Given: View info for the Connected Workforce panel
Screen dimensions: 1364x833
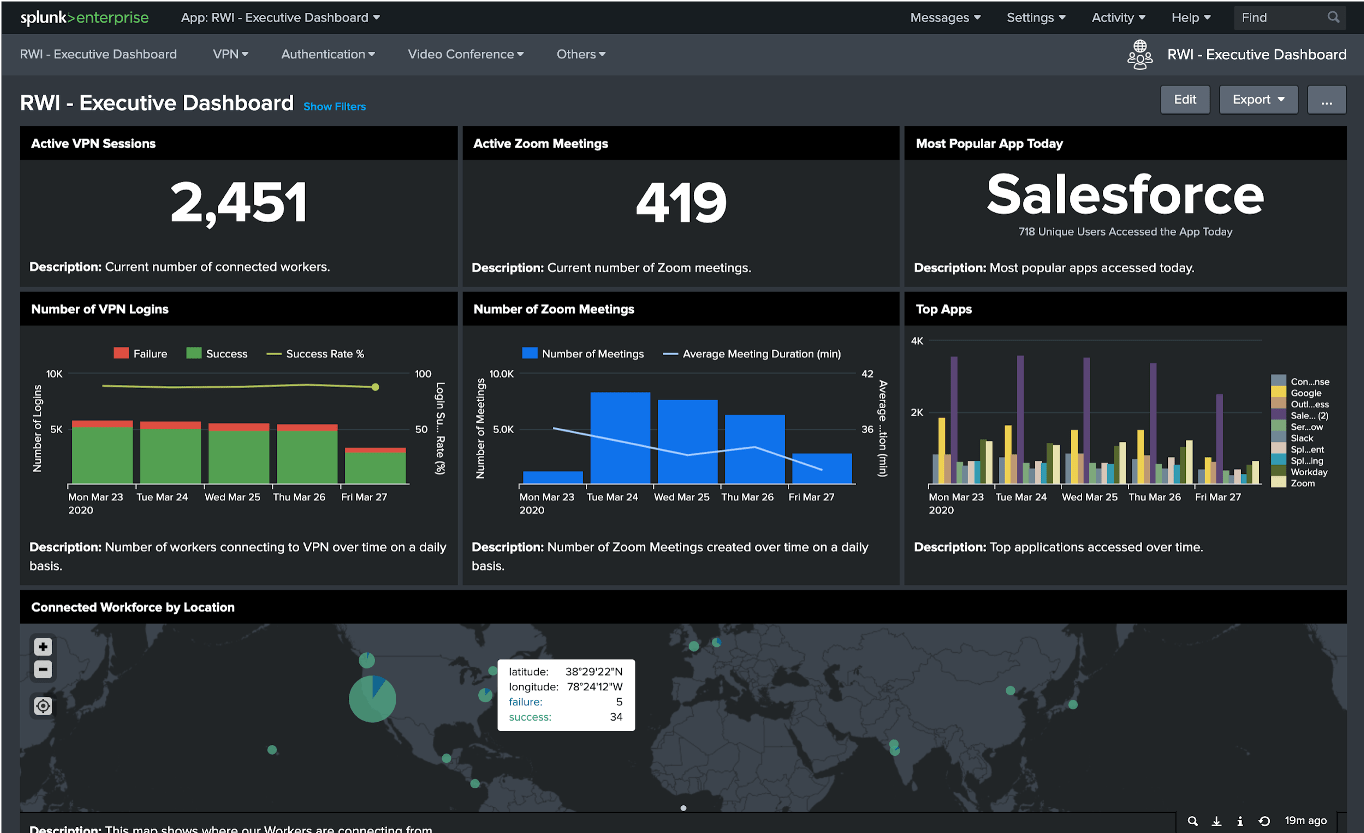Looking at the screenshot, I should tap(1240, 821).
